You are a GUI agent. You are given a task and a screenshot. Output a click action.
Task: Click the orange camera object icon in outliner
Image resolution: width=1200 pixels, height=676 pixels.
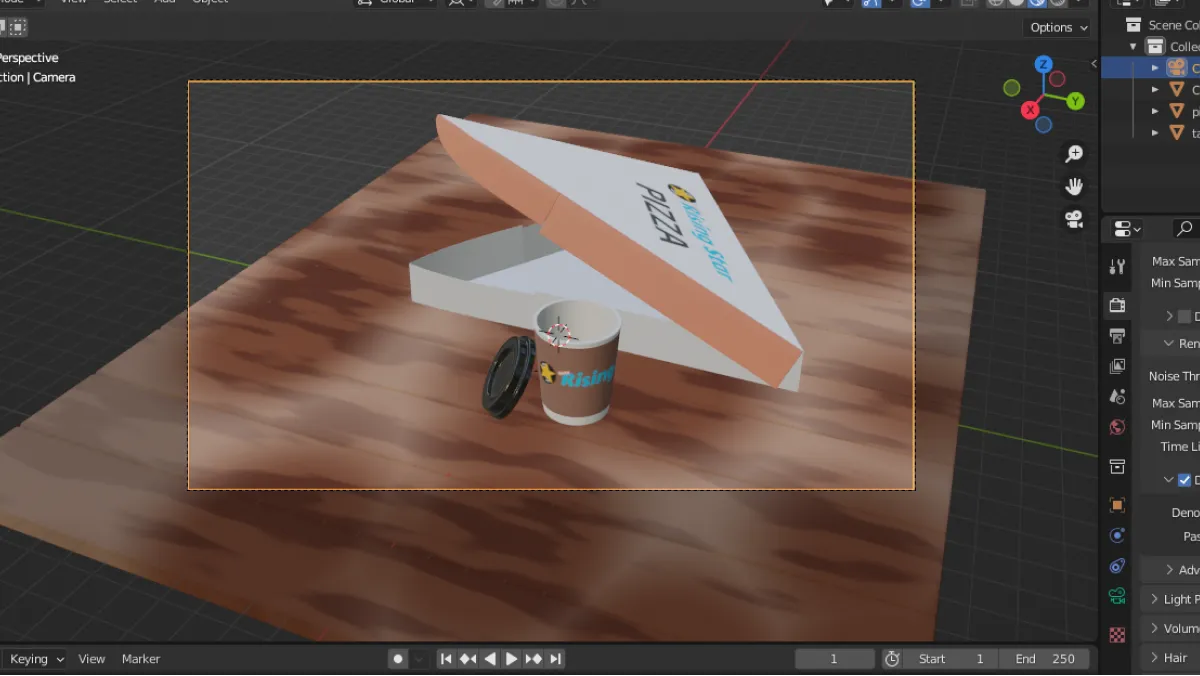click(1177, 68)
